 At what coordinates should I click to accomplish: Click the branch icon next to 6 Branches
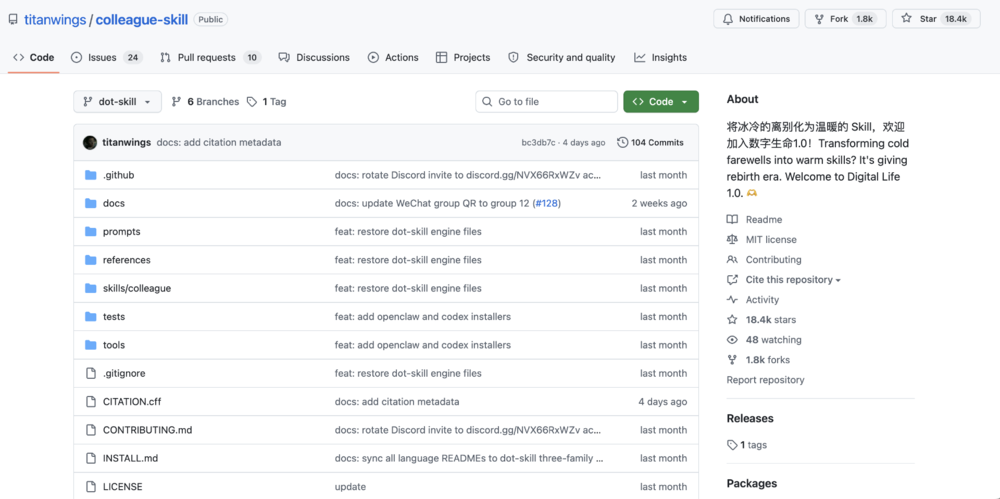[x=177, y=101]
